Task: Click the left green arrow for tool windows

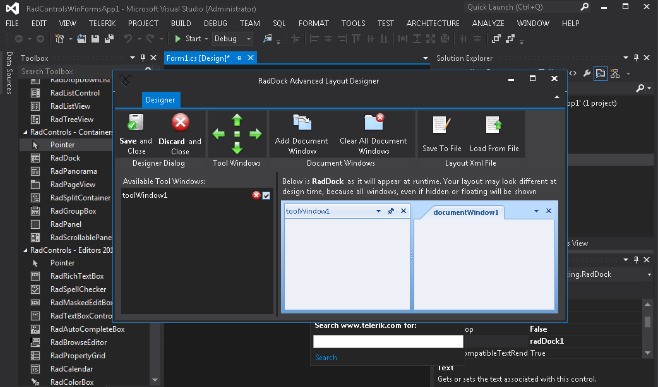Action: [219, 134]
